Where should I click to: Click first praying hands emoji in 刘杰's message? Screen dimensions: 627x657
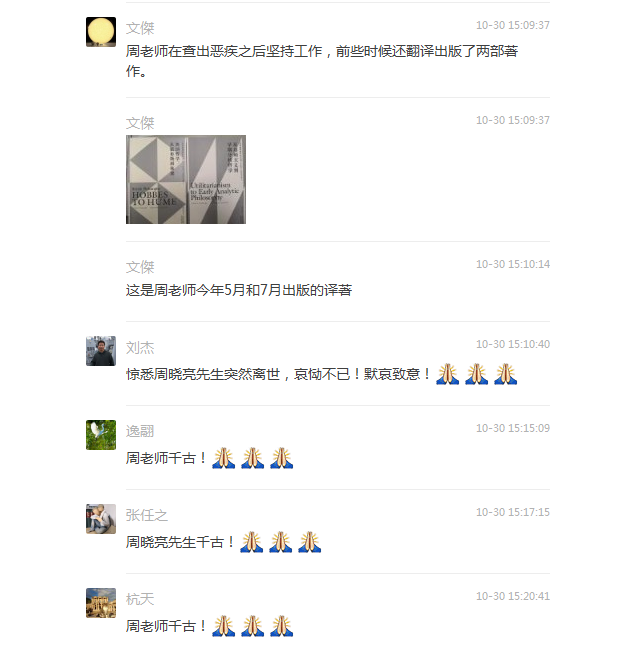coord(448,374)
